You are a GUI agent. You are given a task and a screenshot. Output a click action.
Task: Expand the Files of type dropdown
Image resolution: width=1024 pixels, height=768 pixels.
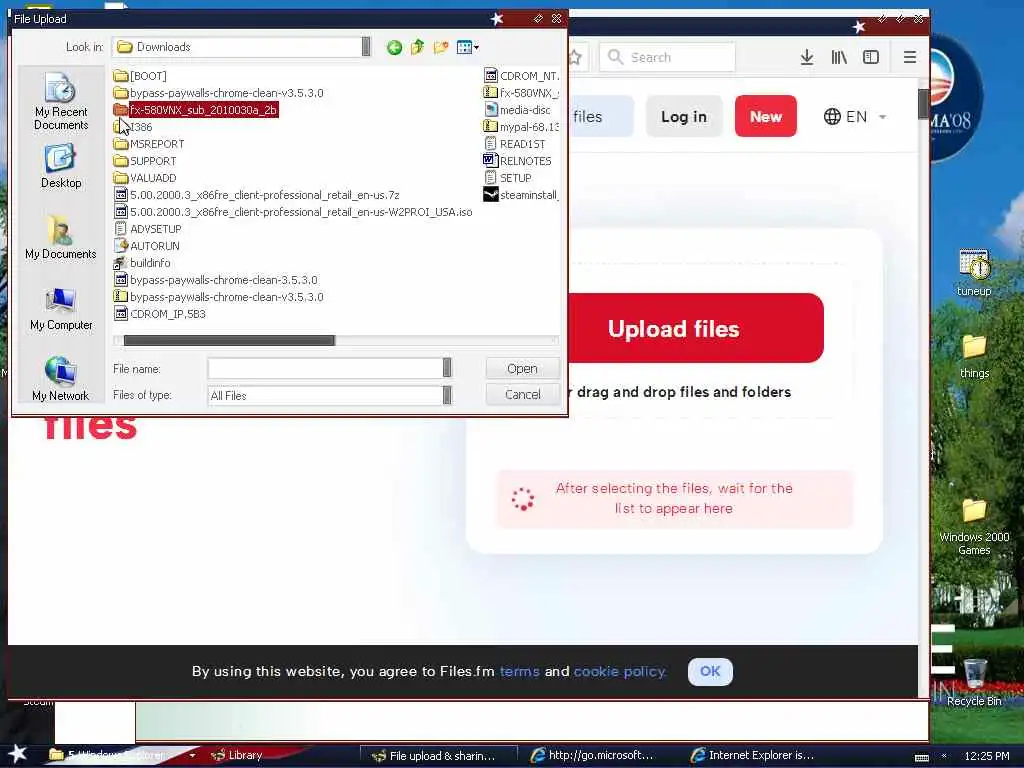pos(447,395)
